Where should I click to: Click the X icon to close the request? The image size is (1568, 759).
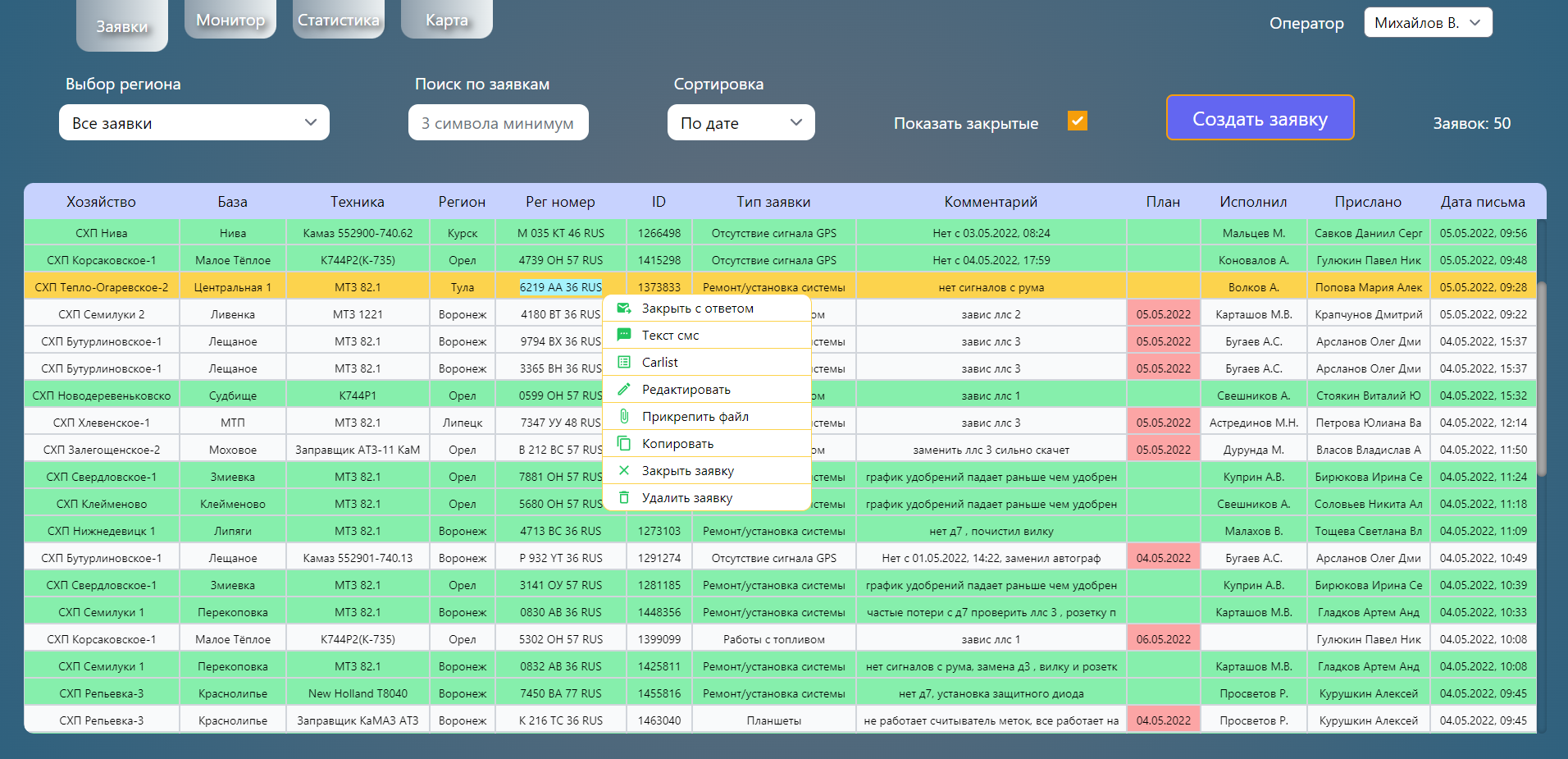click(624, 469)
